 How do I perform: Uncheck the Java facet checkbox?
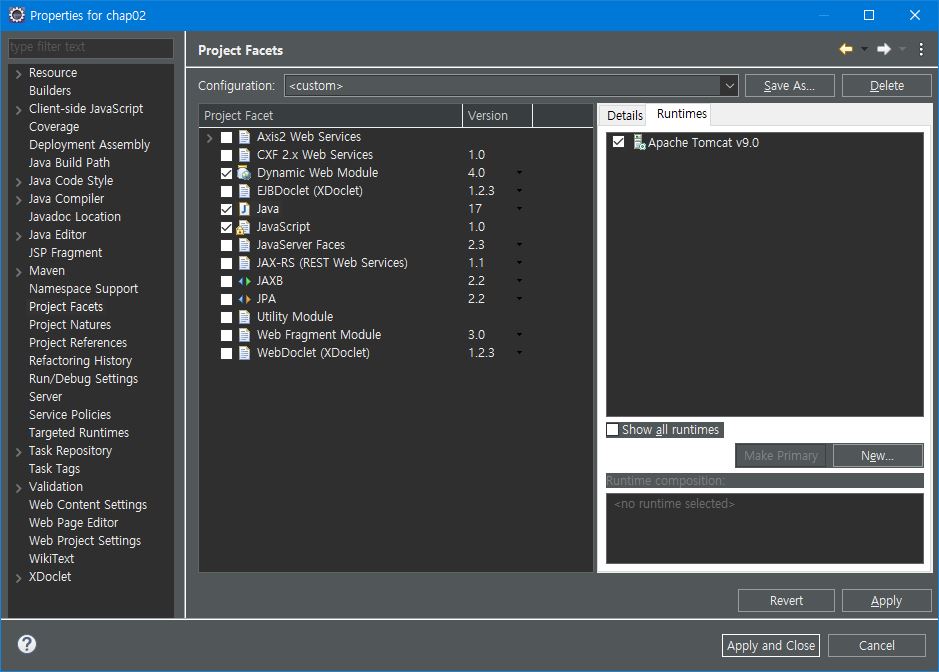tap(226, 209)
